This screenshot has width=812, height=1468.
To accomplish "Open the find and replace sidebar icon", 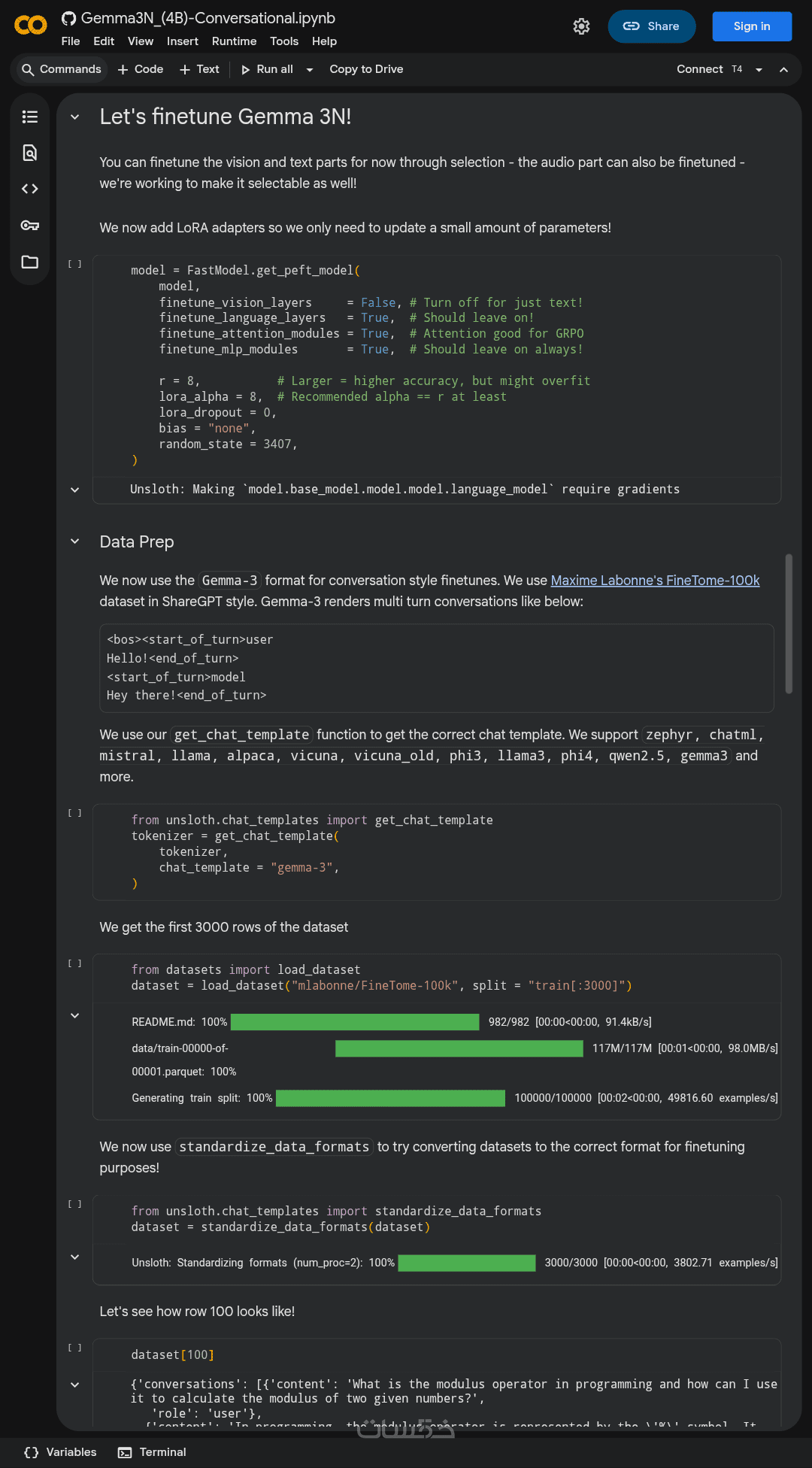I will coord(30,153).
